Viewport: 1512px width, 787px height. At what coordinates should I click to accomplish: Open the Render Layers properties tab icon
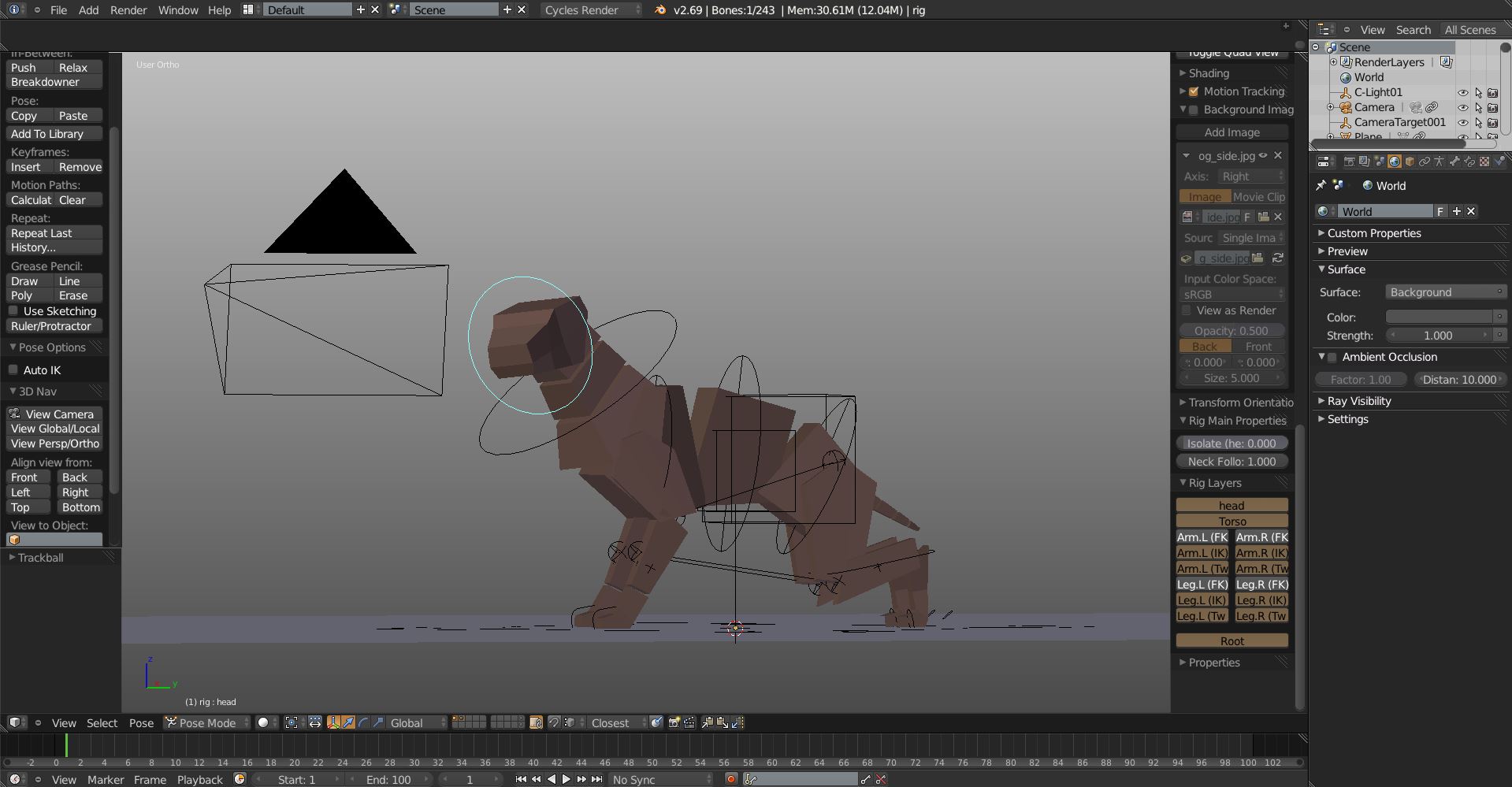[1364, 161]
